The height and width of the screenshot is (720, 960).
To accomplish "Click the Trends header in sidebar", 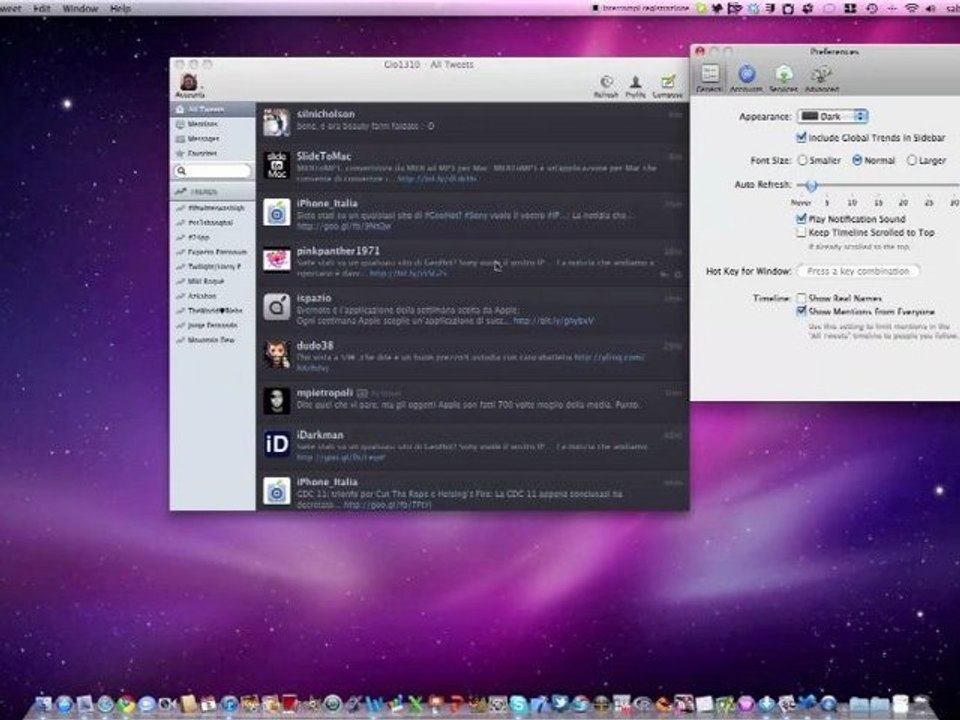I will (212, 192).
